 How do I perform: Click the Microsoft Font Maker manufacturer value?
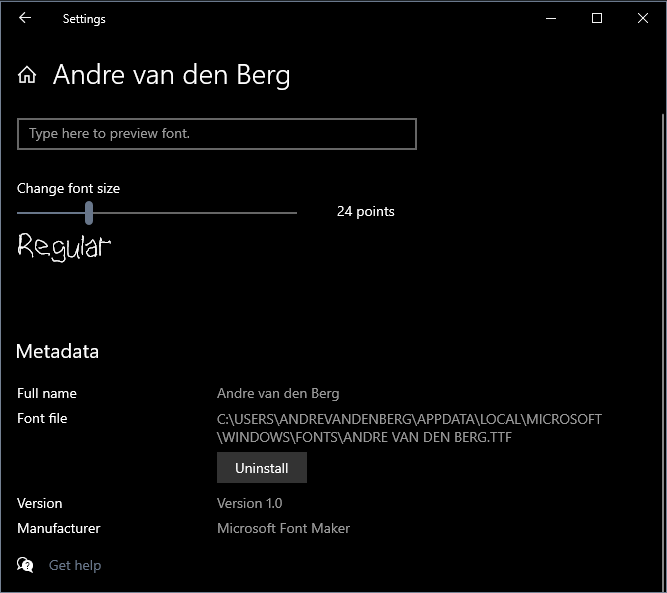(283, 528)
